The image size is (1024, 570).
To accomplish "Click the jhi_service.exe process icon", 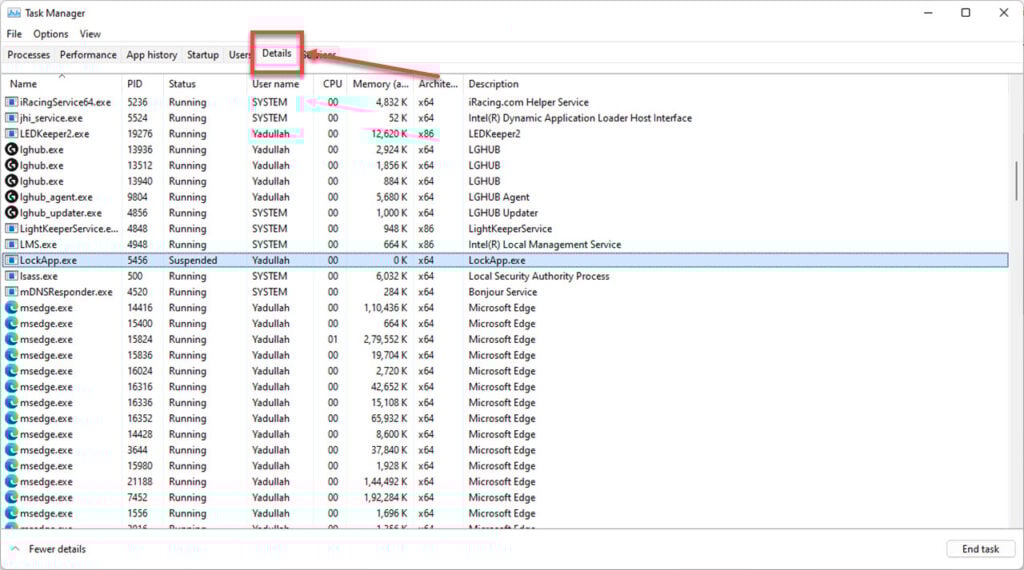I will point(11,118).
